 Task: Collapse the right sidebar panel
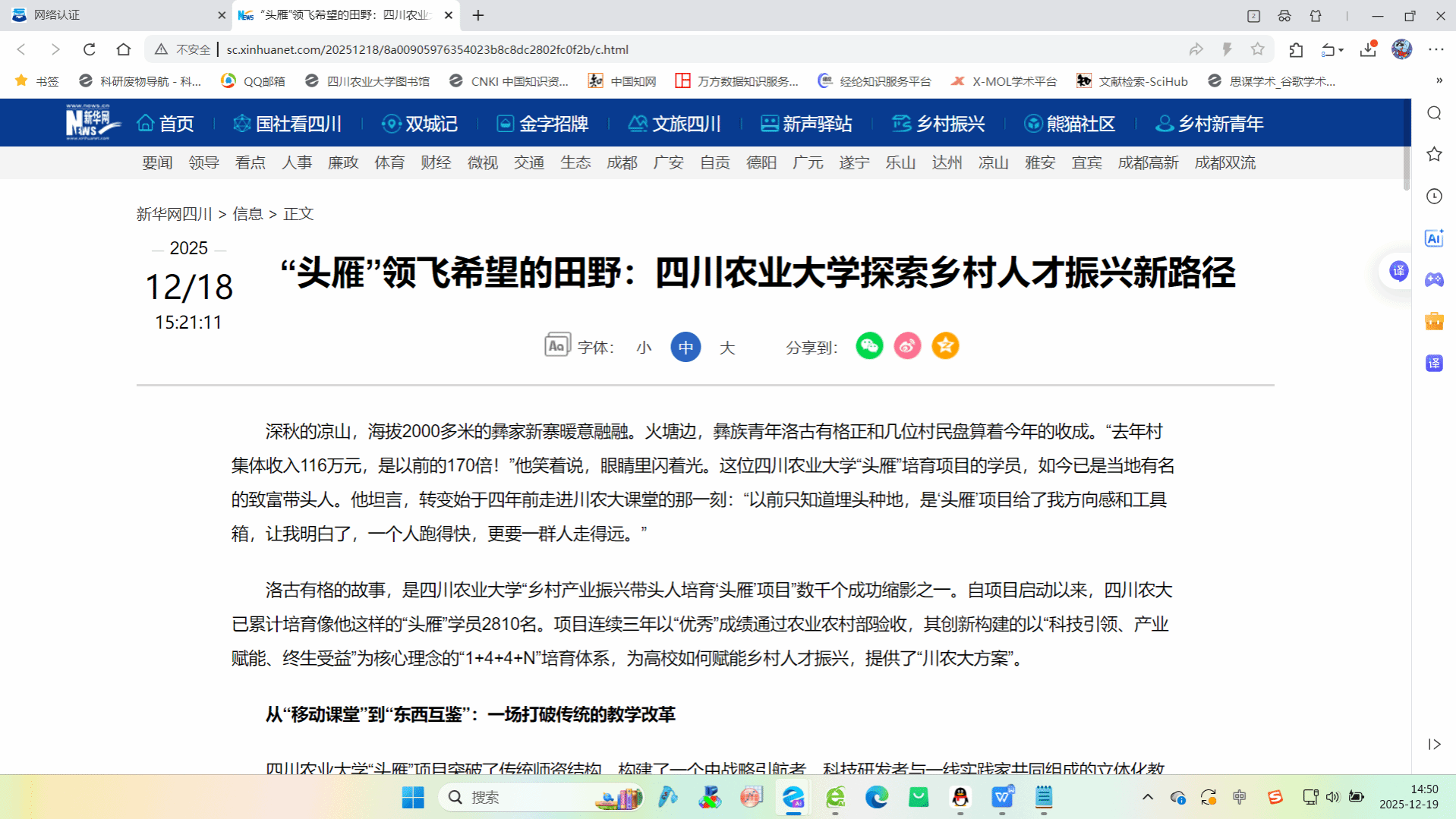[x=1434, y=744]
